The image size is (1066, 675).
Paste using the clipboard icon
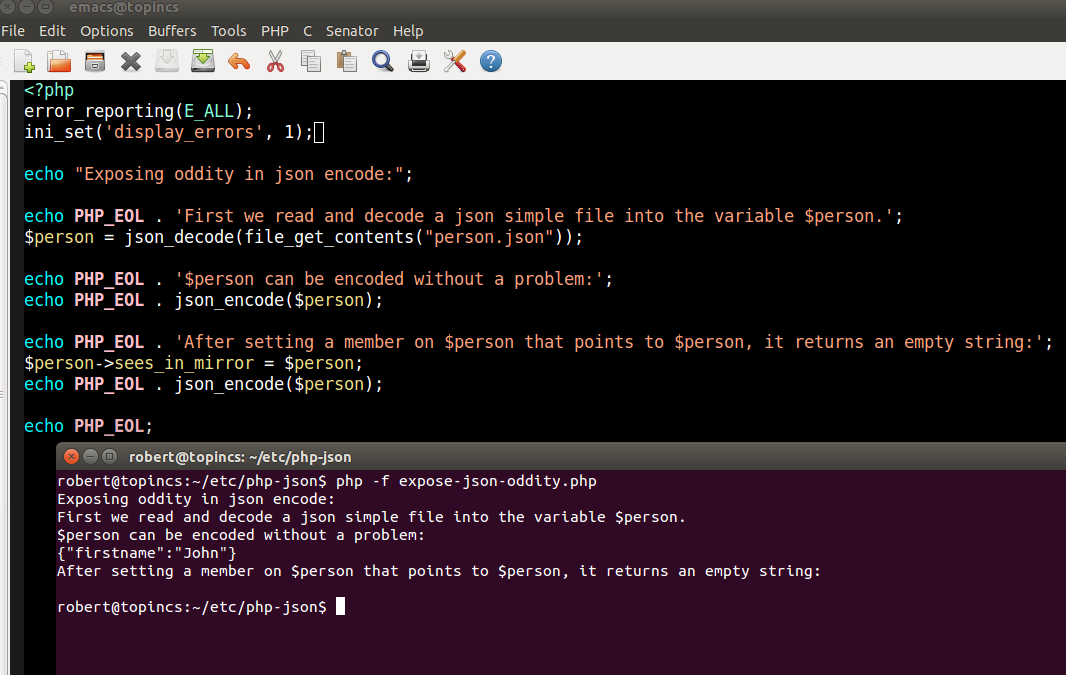click(347, 62)
